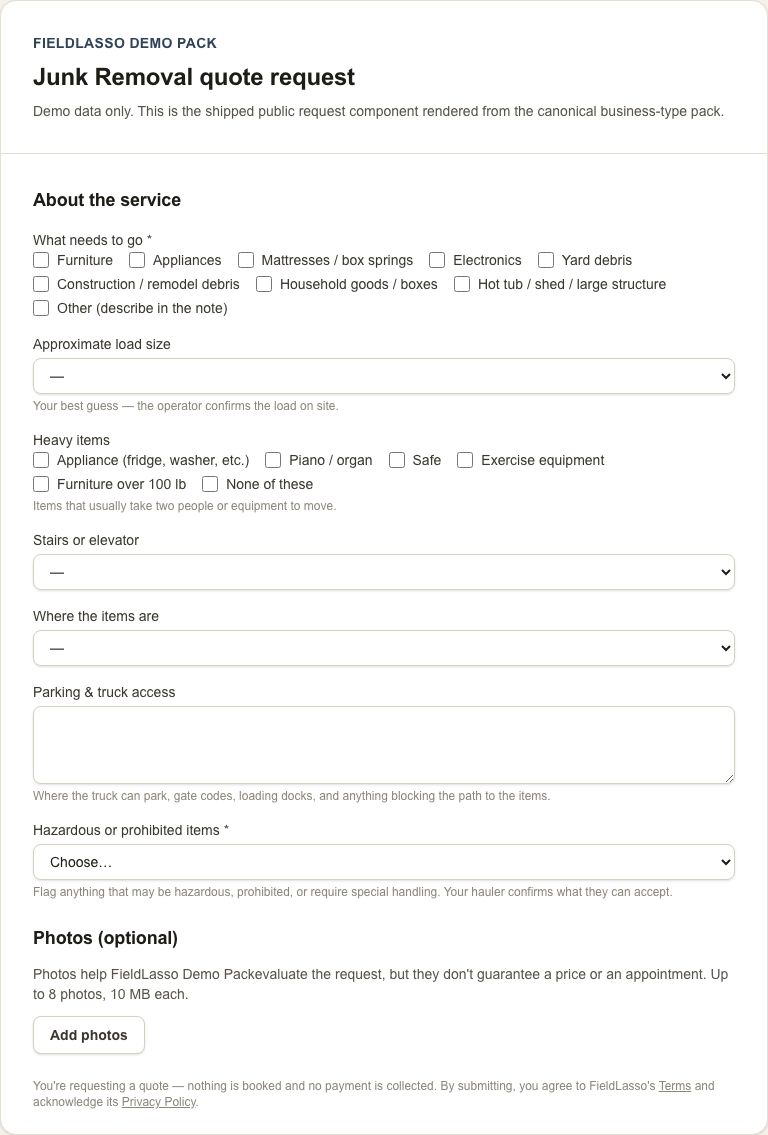Tick Construction / remodel debris

41,284
